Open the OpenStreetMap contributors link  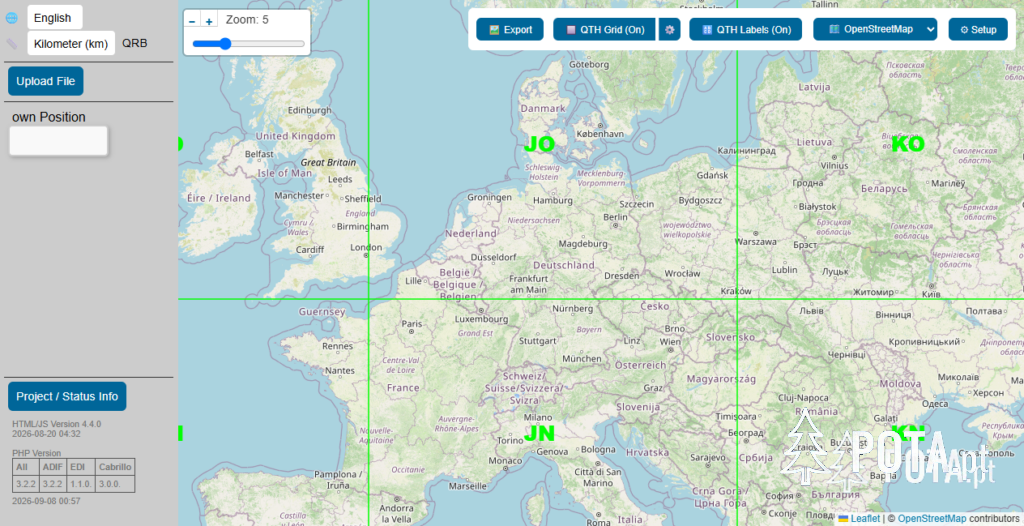coord(932,519)
